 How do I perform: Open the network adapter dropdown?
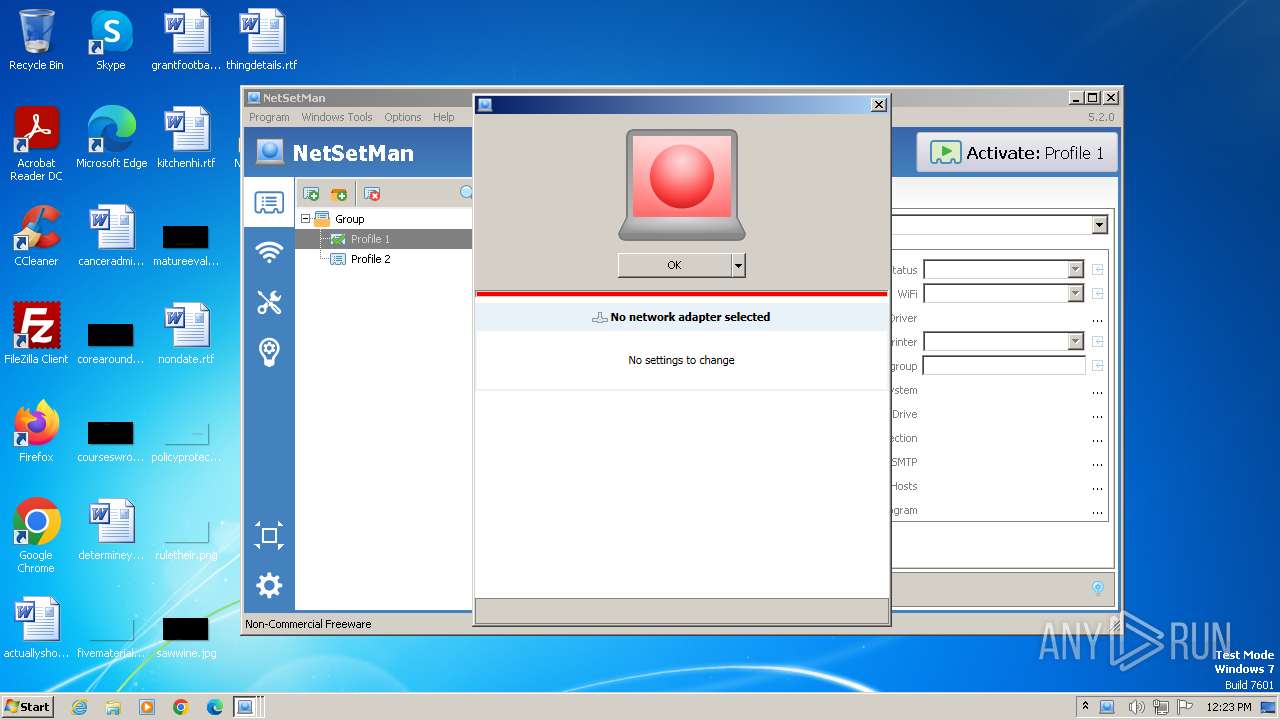[1100, 225]
